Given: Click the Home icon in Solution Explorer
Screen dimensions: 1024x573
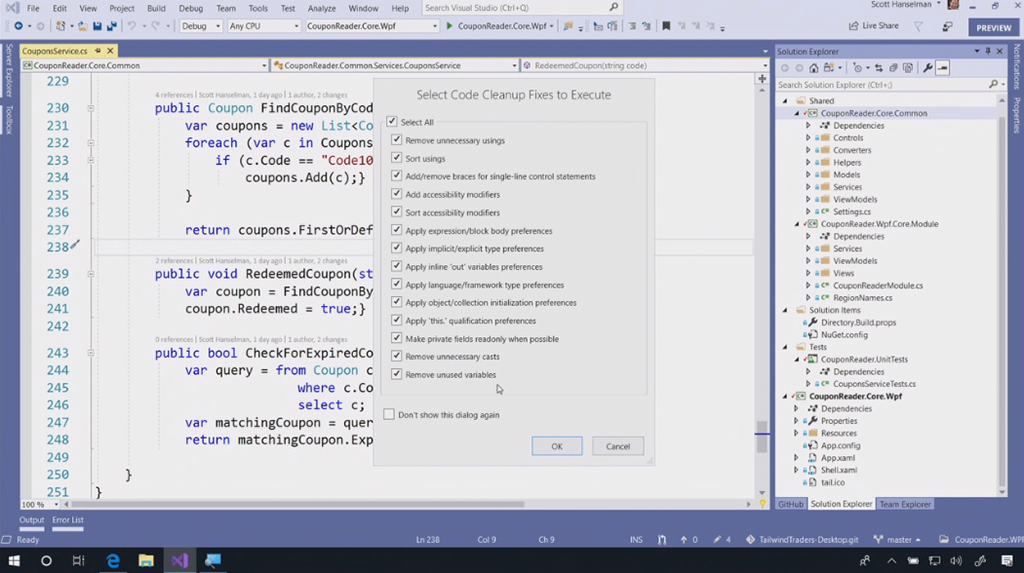Looking at the screenshot, I should click(813, 68).
